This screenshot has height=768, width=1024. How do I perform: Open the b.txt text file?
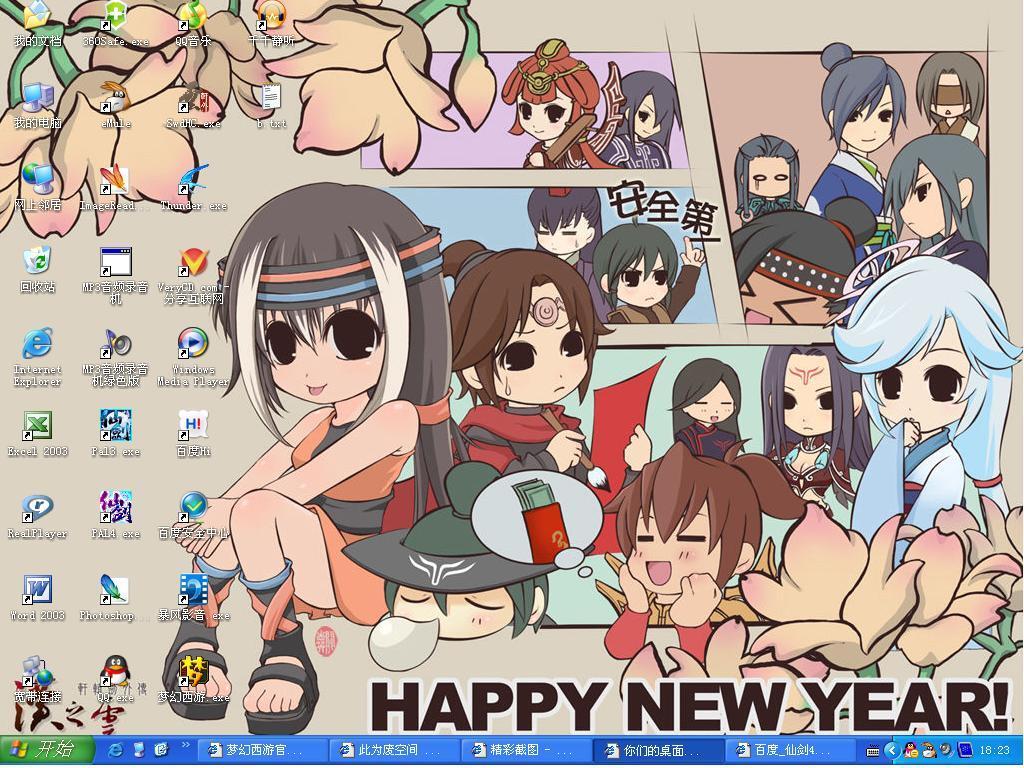point(270,100)
